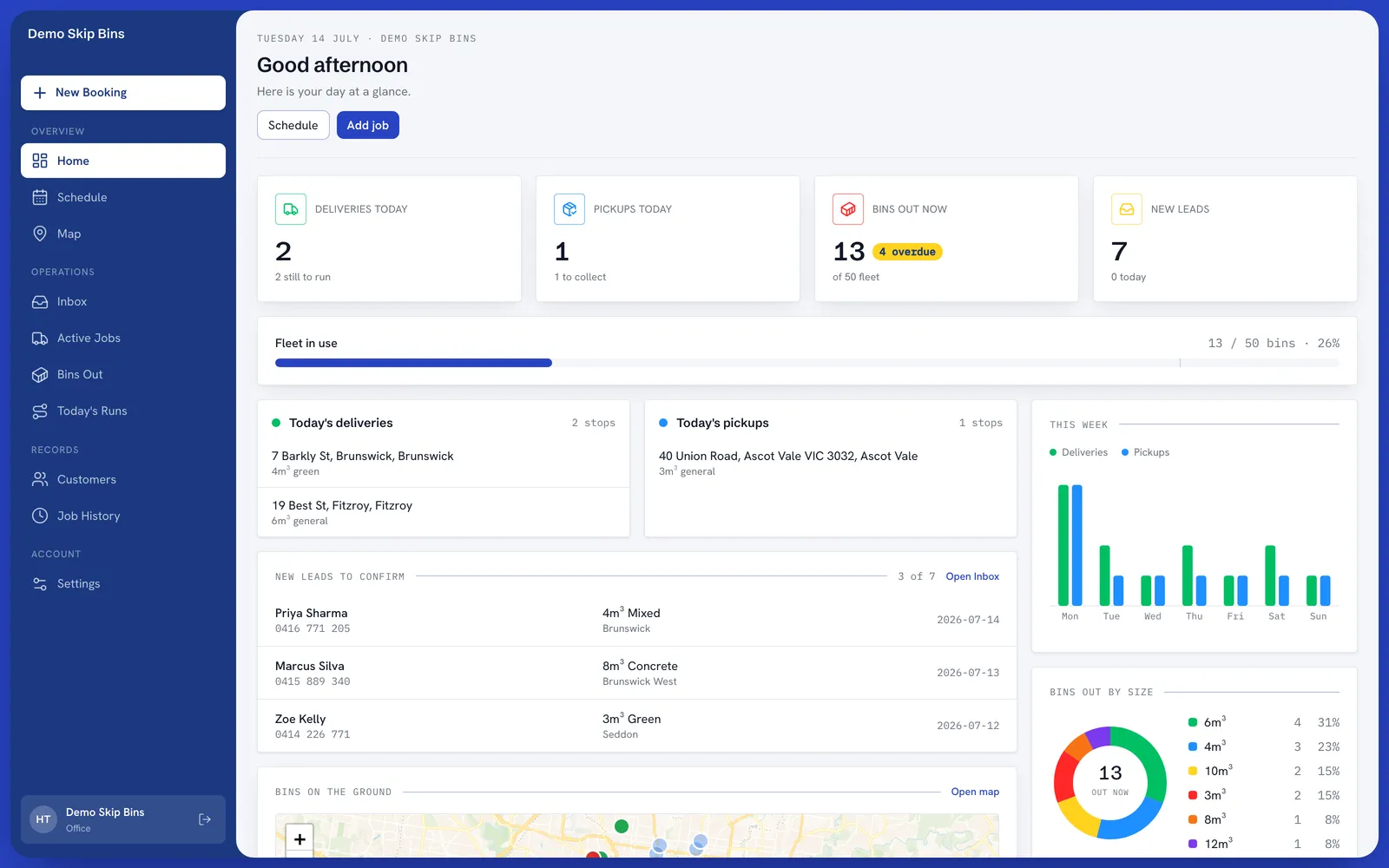Image resolution: width=1389 pixels, height=868 pixels.
Task: Select the Priya Sharma lead row
Action: (x=637, y=620)
